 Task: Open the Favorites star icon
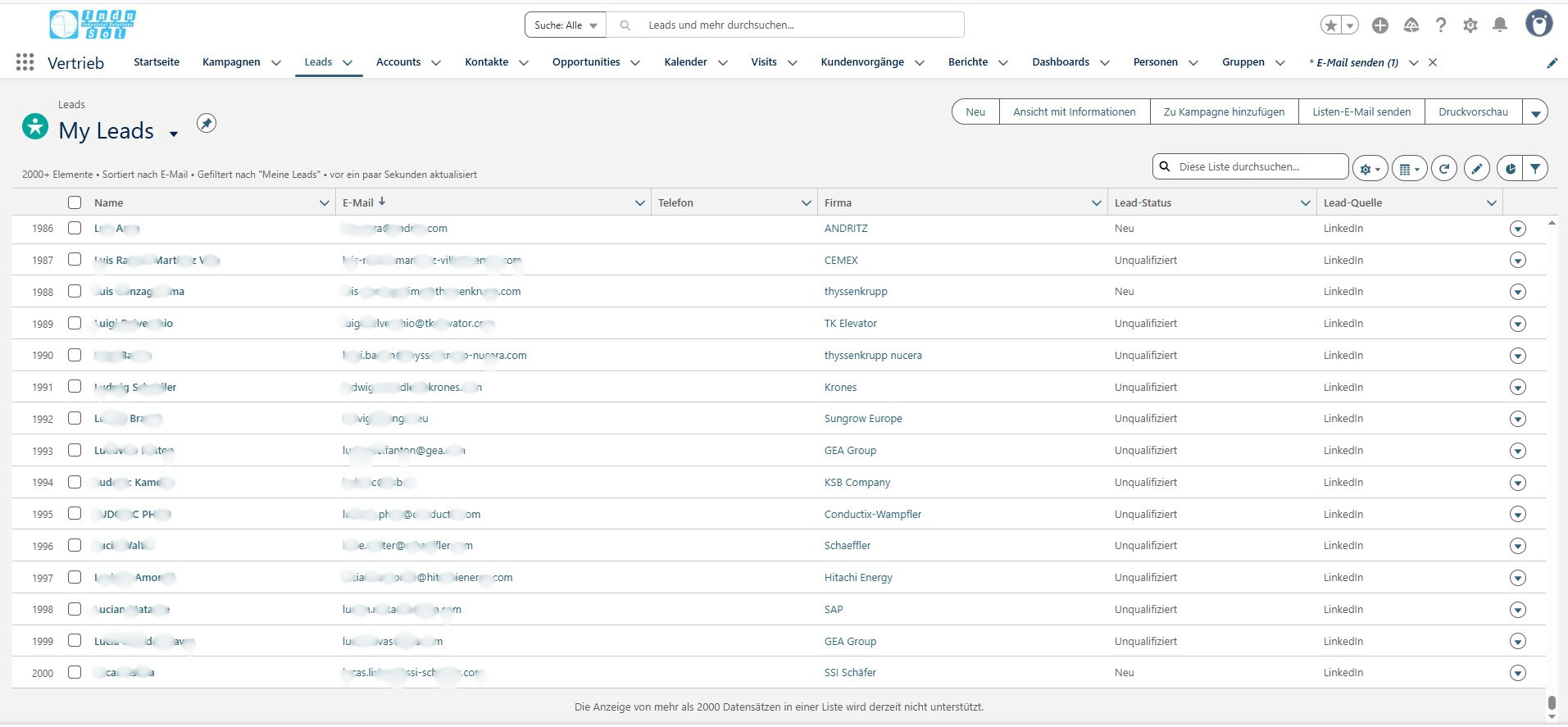click(x=1331, y=25)
